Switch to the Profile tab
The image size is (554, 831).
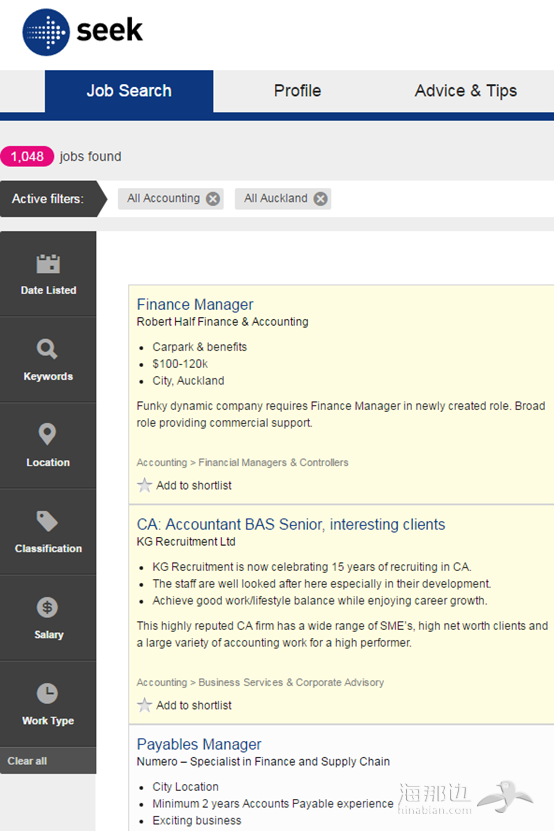(x=297, y=91)
